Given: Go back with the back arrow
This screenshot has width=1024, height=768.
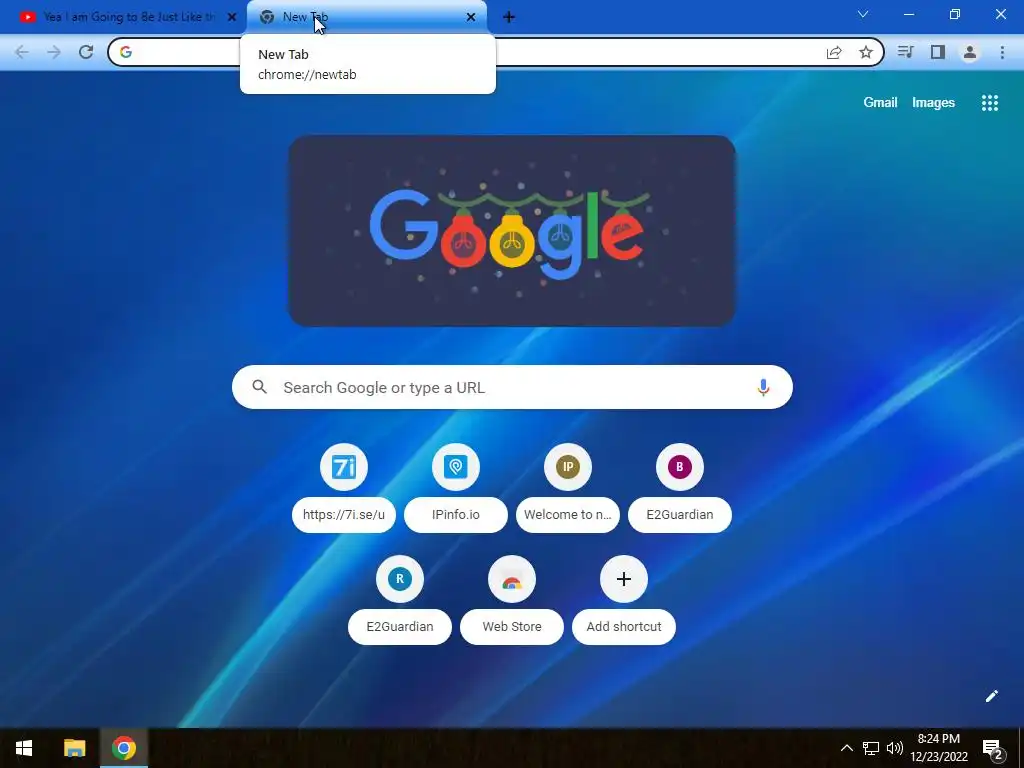Looking at the screenshot, I should [22, 52].
